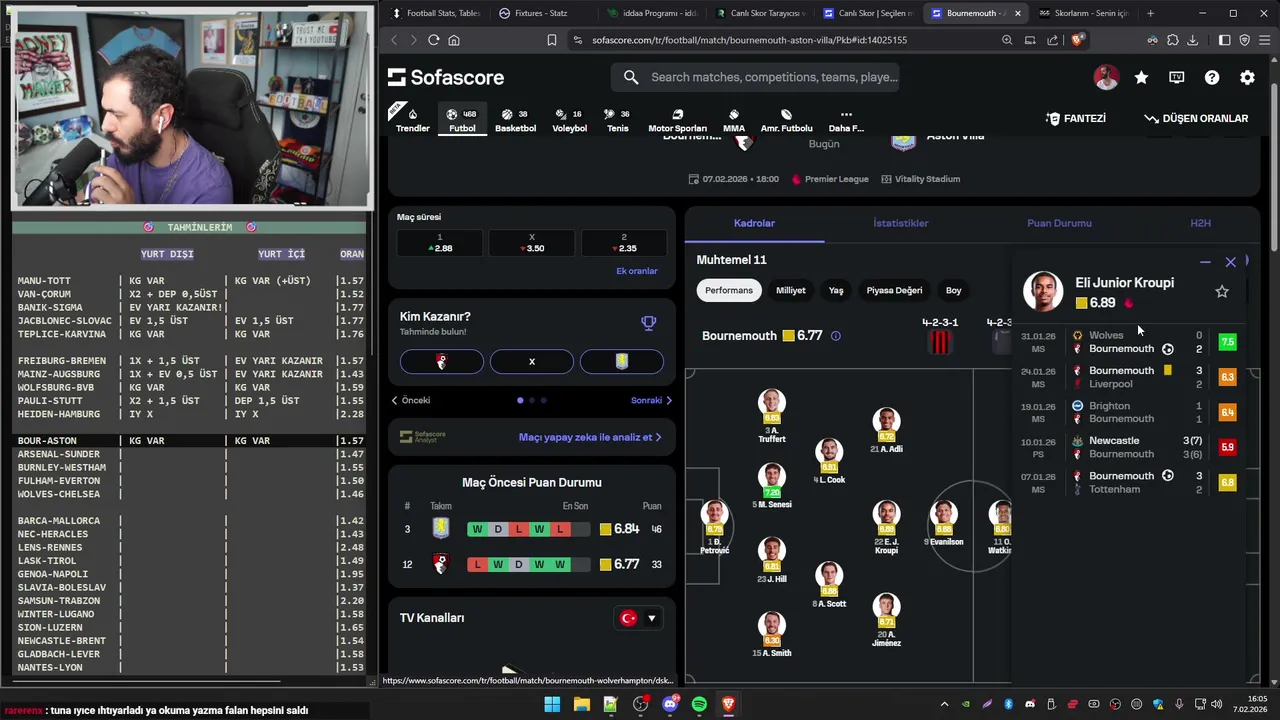Screen dimensions: 1280x720
Task: Open the Ek oranlar link
Action: point(637,271)
